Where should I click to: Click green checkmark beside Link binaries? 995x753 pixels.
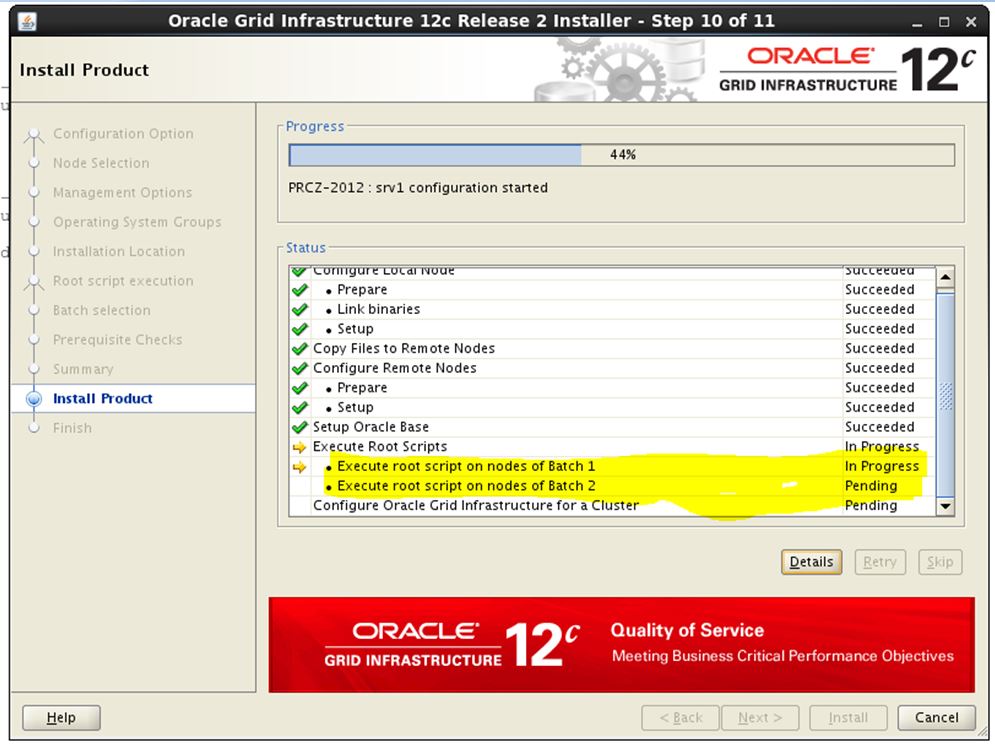click(299, 310)
